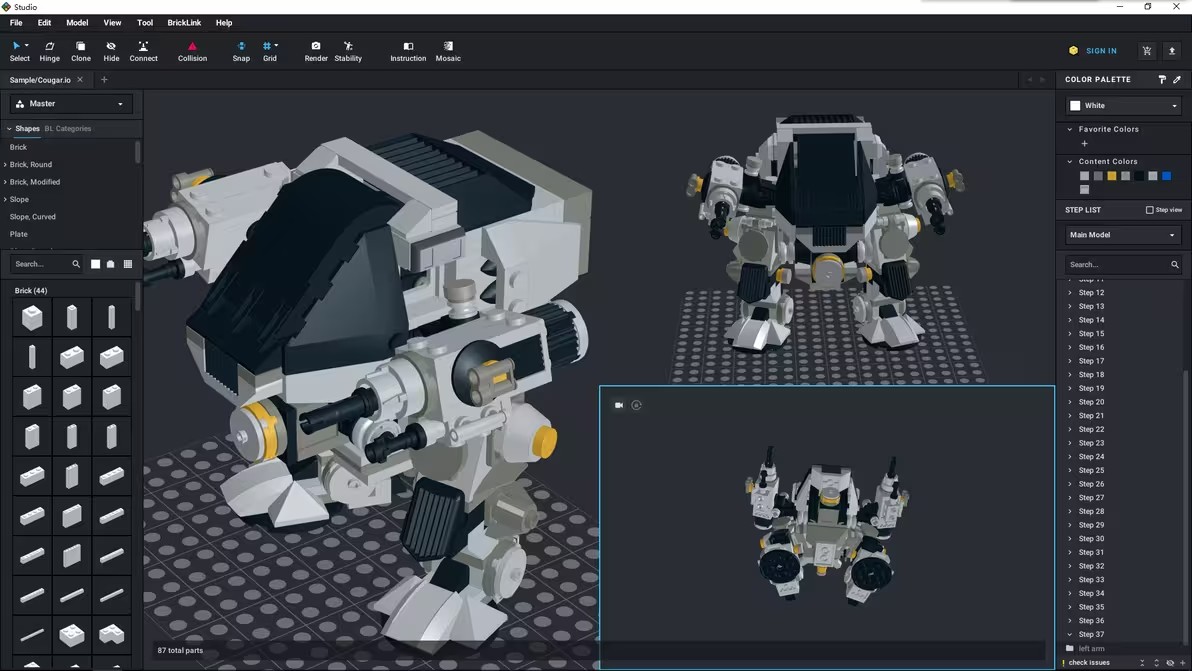Toggle the Collision detection button

192,52
